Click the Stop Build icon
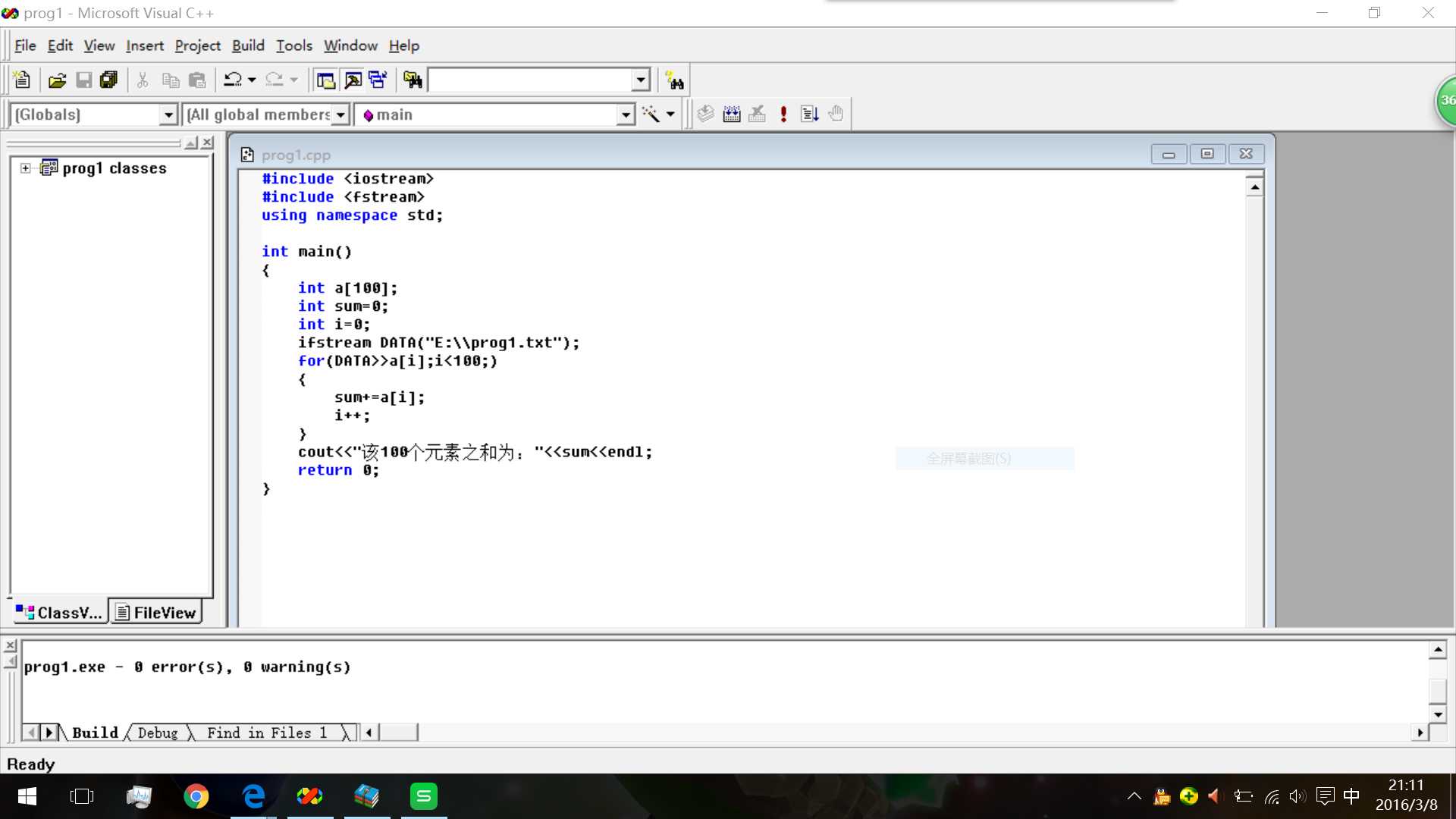Viewport: 1456px width, 819px height. click(757, 114)
